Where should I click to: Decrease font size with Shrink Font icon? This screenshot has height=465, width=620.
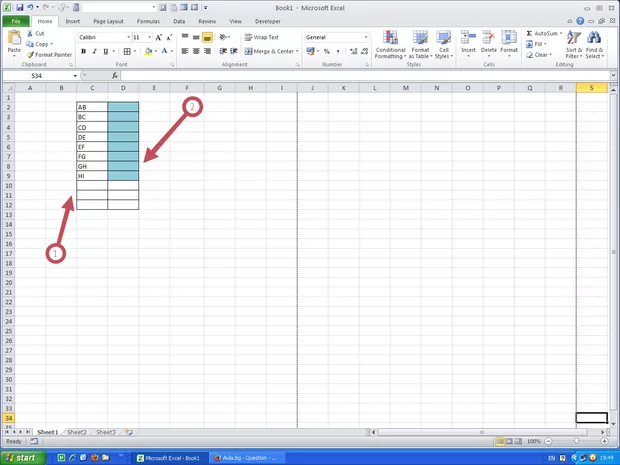[x=169, y=37]
